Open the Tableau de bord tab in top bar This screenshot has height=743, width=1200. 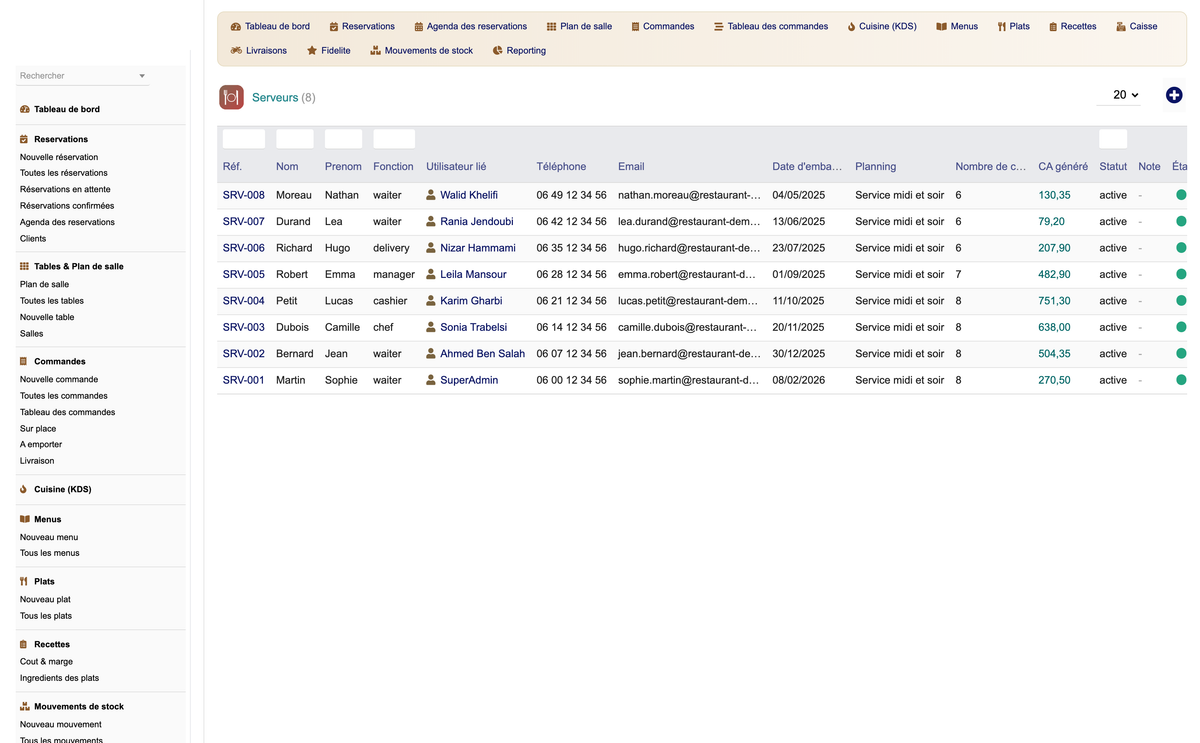pos(270,26)
